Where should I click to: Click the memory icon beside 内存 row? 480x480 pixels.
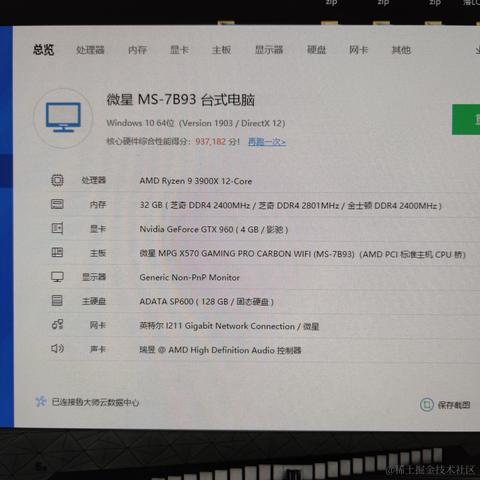[x=57, y=204]
